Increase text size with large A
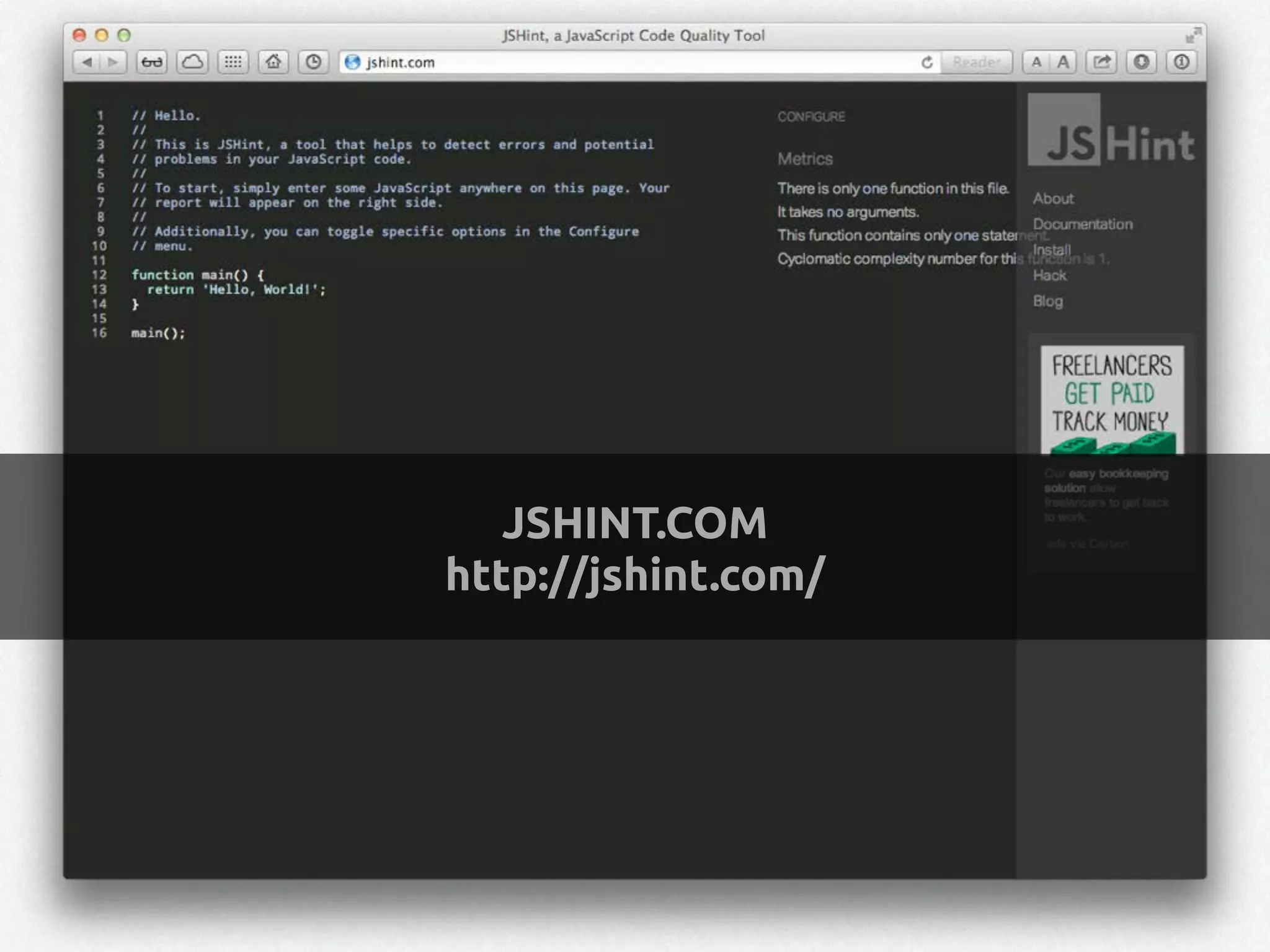This screenshot has width=1270, height=952. [x=1063, y=62]
